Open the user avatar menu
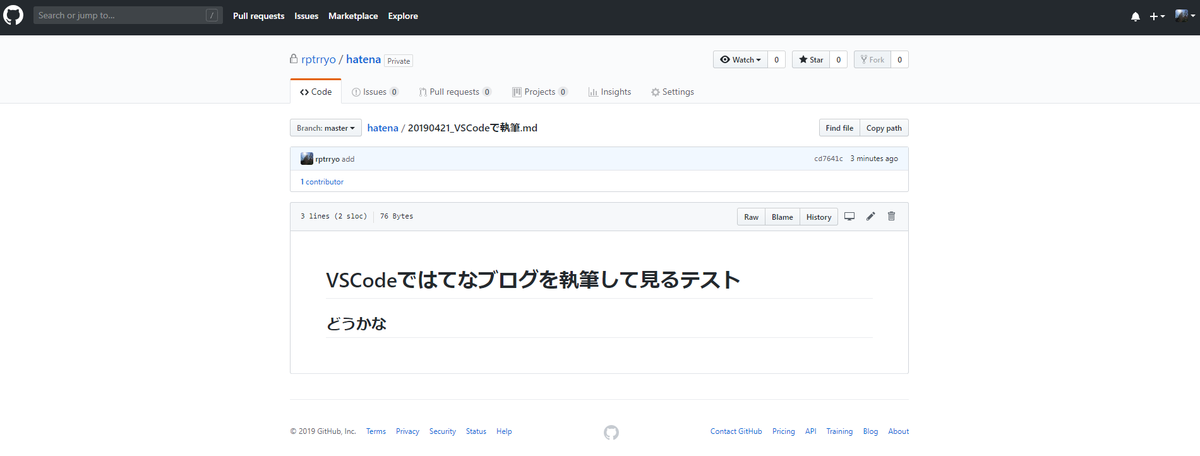The height and width of the screenshot is (456, 1200). (1184, 17)
